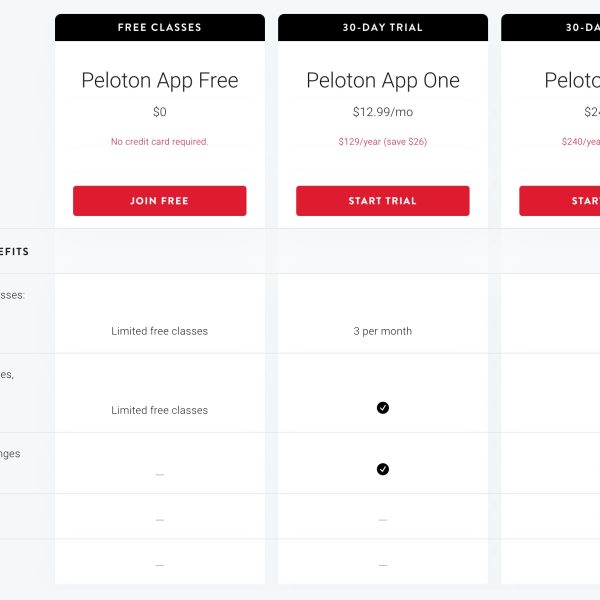Click the partially visible red button at right edge
The image size is (600, 600).
560,201
